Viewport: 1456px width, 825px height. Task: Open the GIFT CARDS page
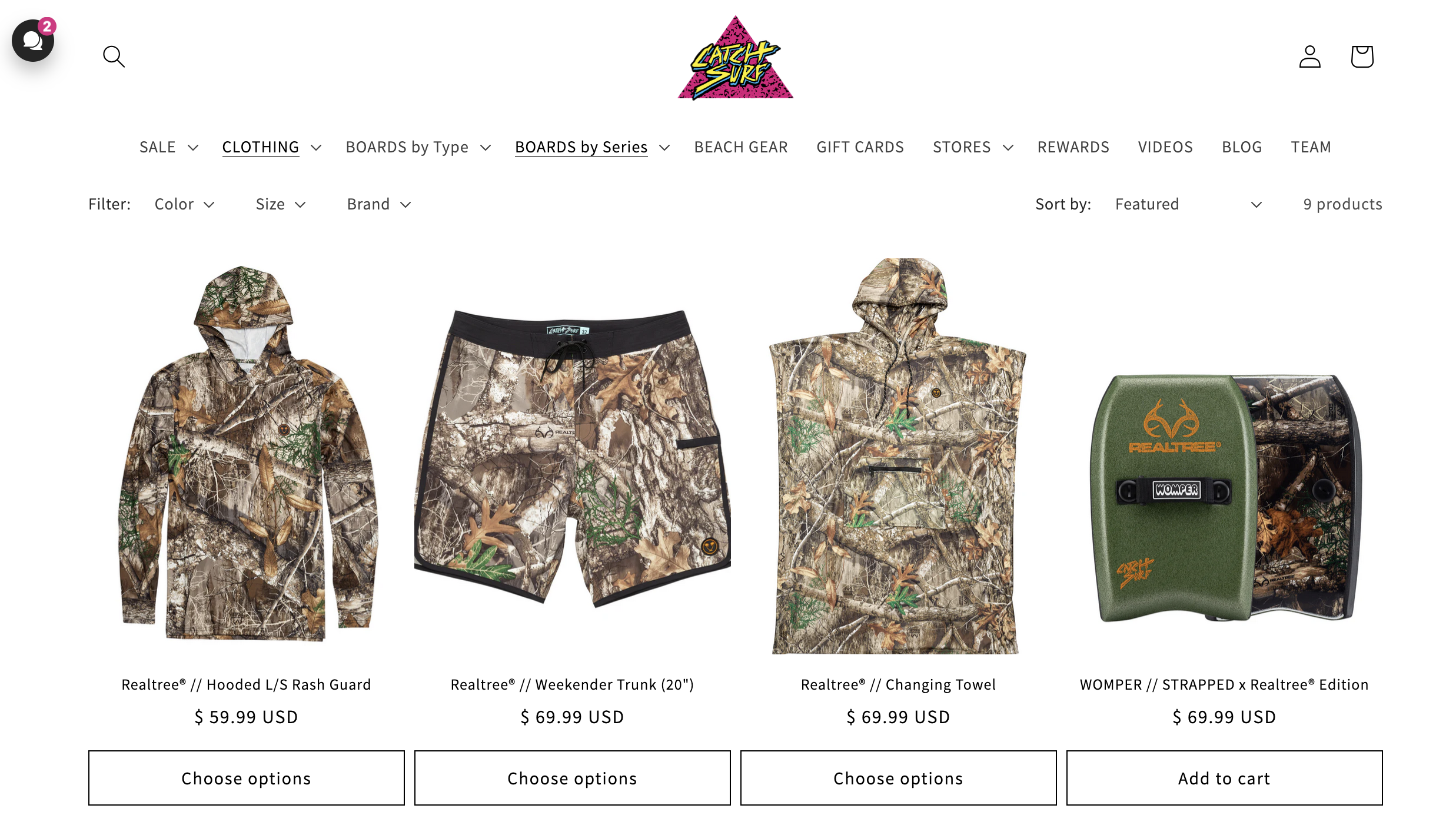tap(860, 147)
